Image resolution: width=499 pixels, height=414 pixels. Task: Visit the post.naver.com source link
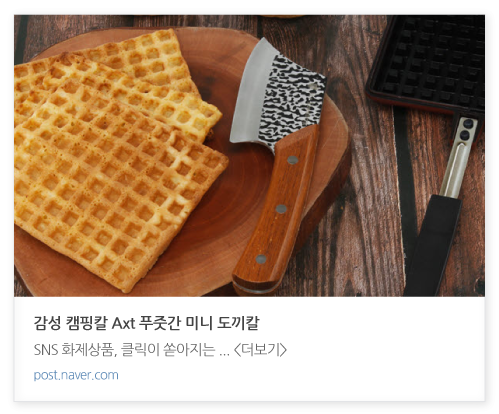tap(76, 375)
